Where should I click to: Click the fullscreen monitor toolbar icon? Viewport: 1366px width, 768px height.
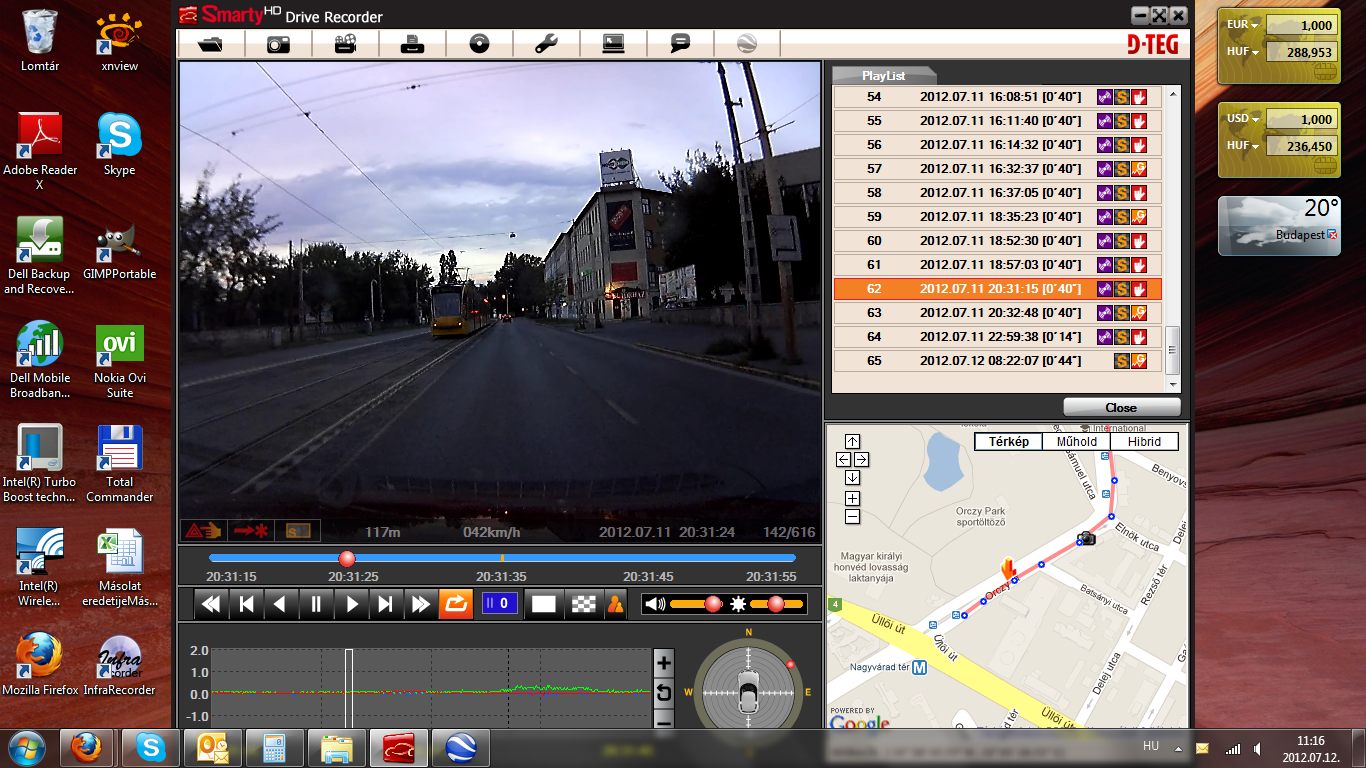tap(613, 44)
